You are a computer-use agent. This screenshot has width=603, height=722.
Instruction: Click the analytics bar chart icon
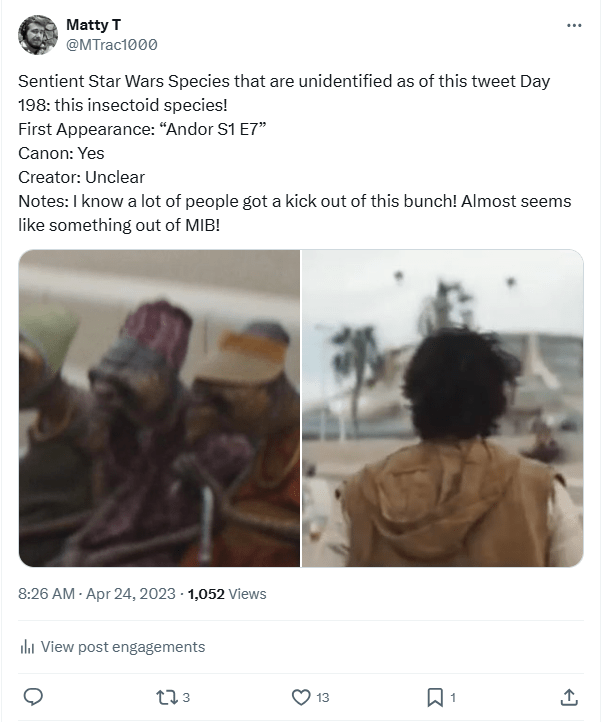(x=28, y=647)
